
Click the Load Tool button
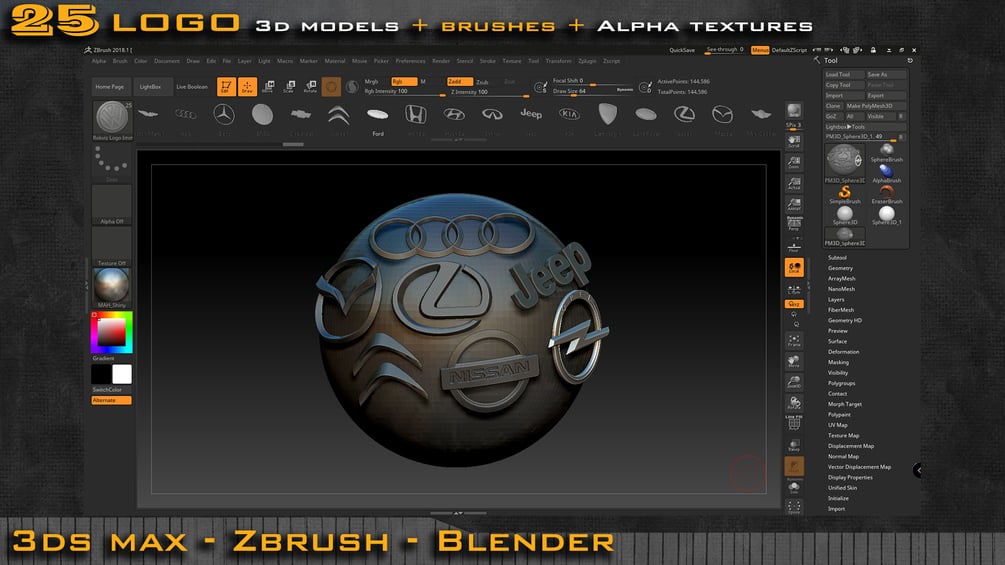pyautogui.click(x=844, y=74)
